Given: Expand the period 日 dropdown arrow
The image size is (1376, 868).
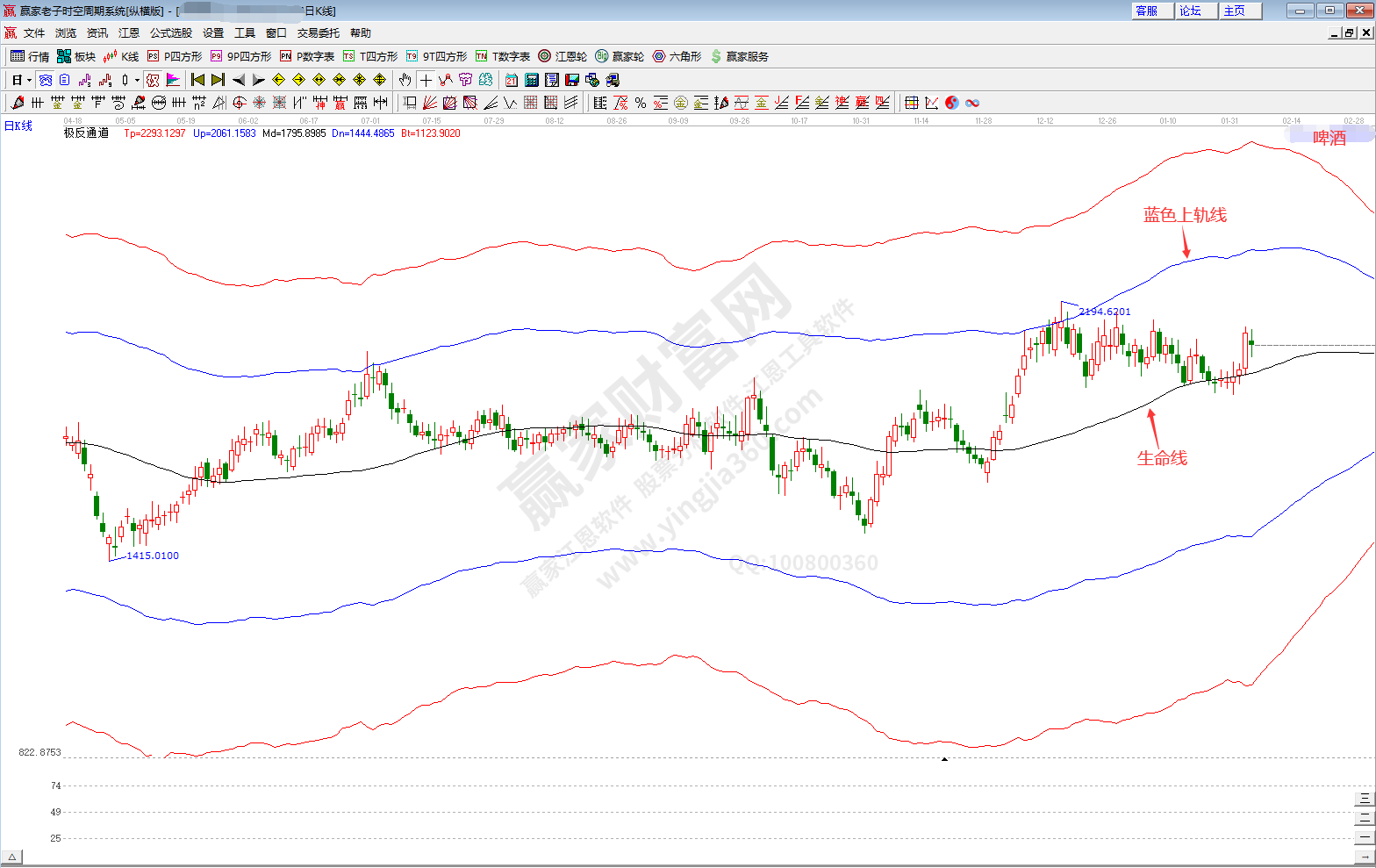Looking at the screenshot, I should coord(29,80).
